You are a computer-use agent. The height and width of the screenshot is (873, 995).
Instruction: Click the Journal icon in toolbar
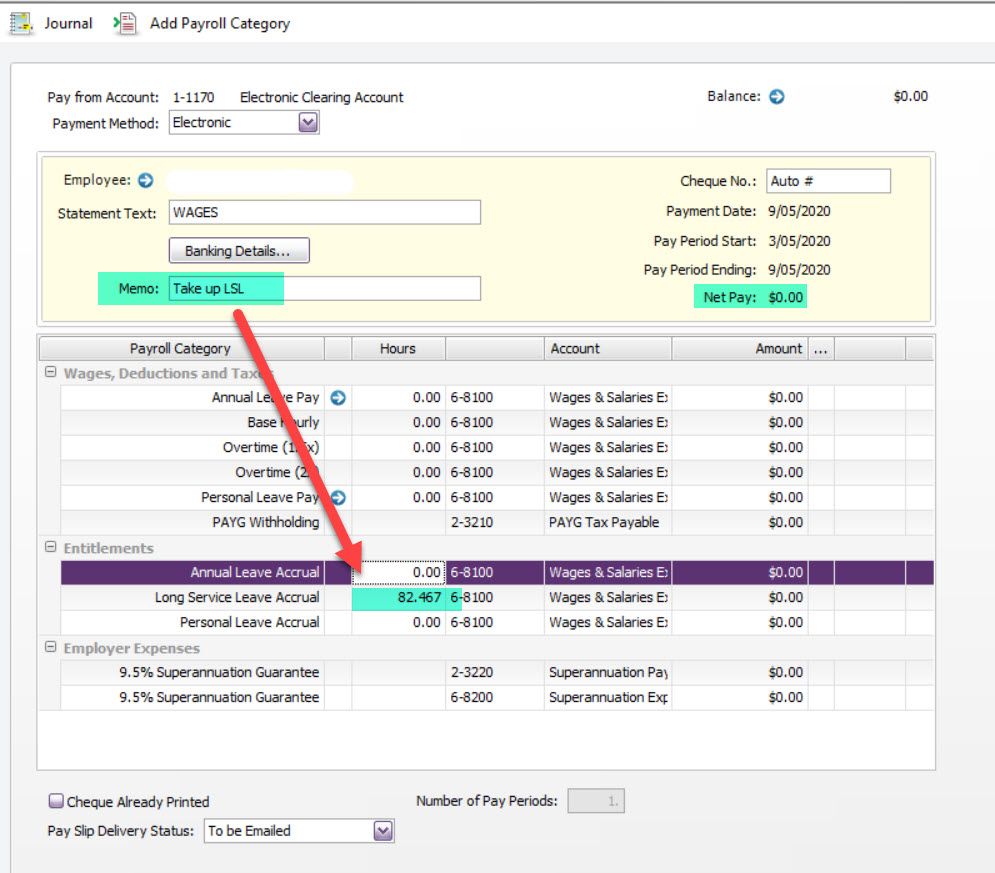coord(20,23)
